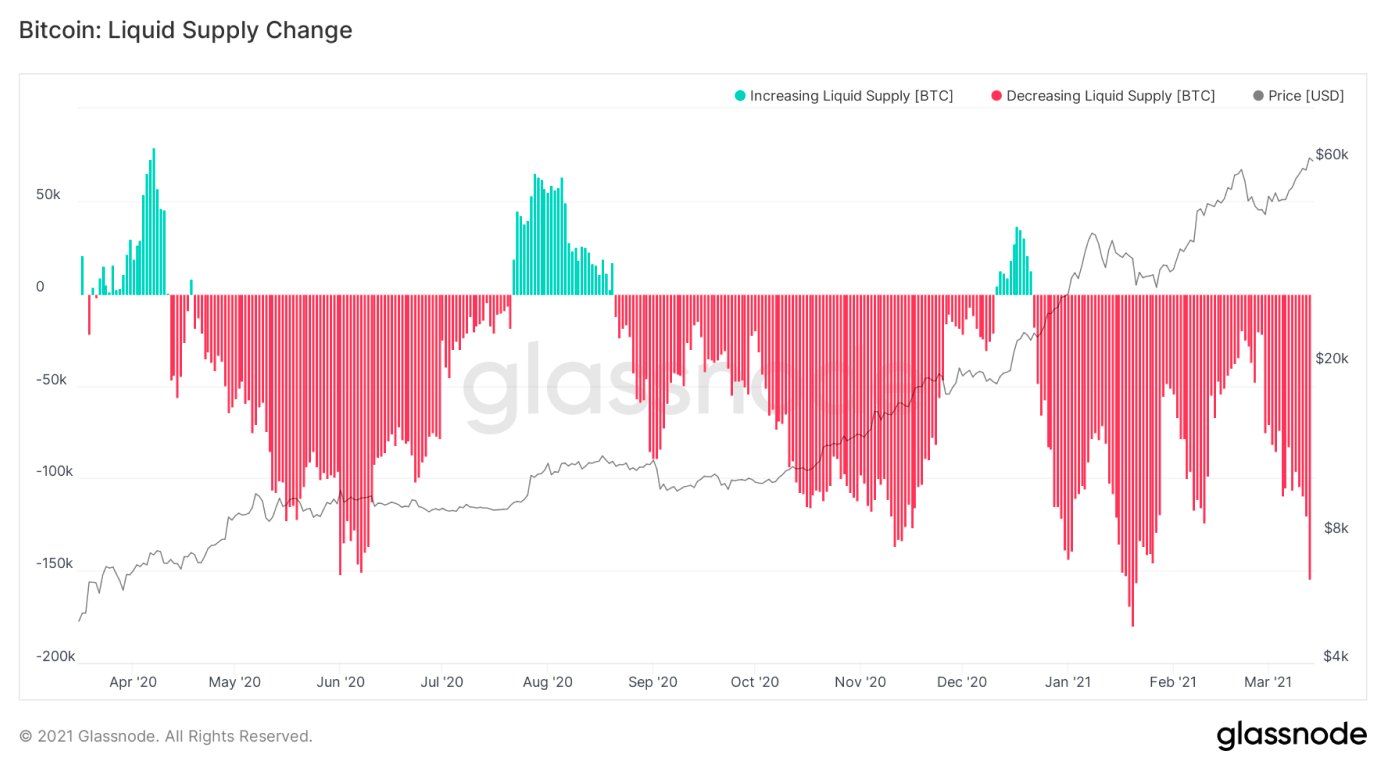Toggle the Decreasing Liquid Supply [BTC] series label
Screen dimensions: 1383x764
pos(1110,96)
